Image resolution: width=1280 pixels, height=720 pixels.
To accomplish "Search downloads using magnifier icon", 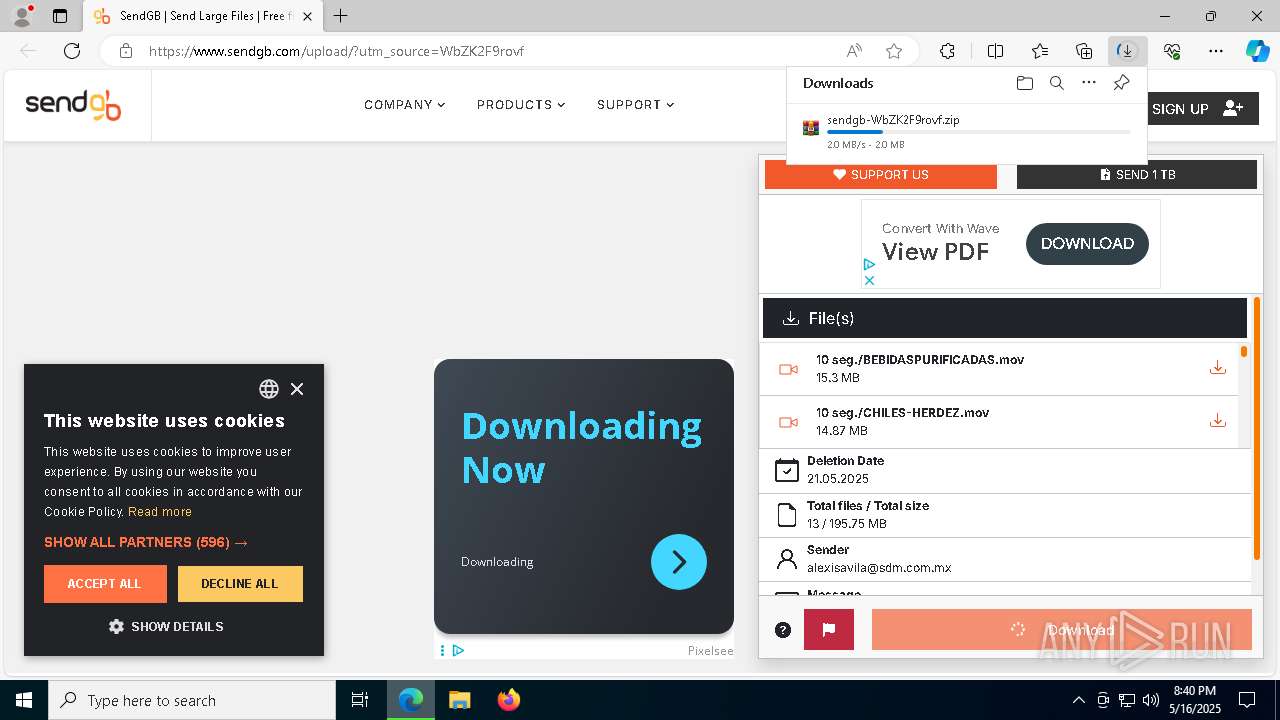I will point(1056,83).
